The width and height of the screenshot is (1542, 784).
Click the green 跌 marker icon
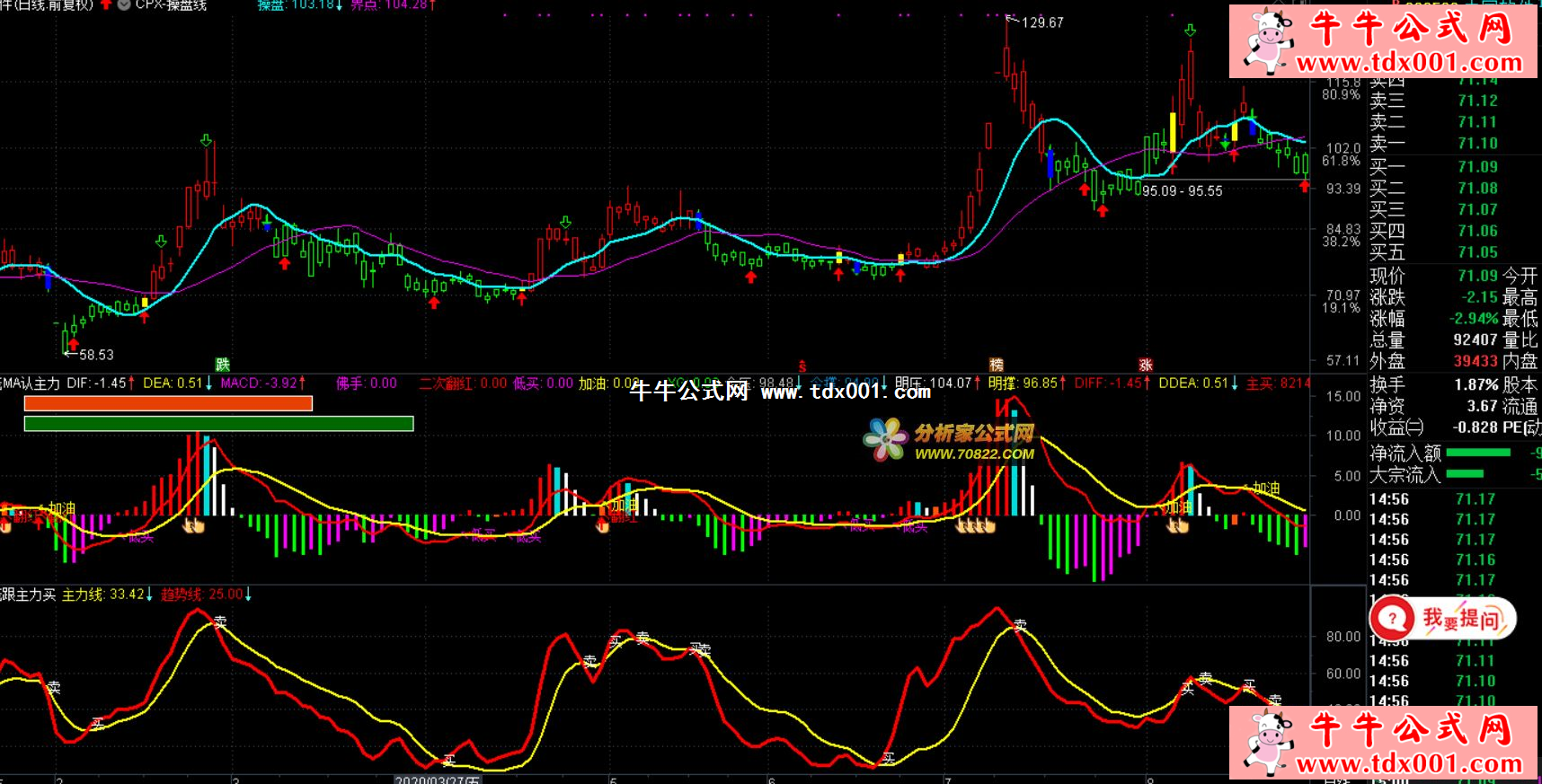point(222,364)
